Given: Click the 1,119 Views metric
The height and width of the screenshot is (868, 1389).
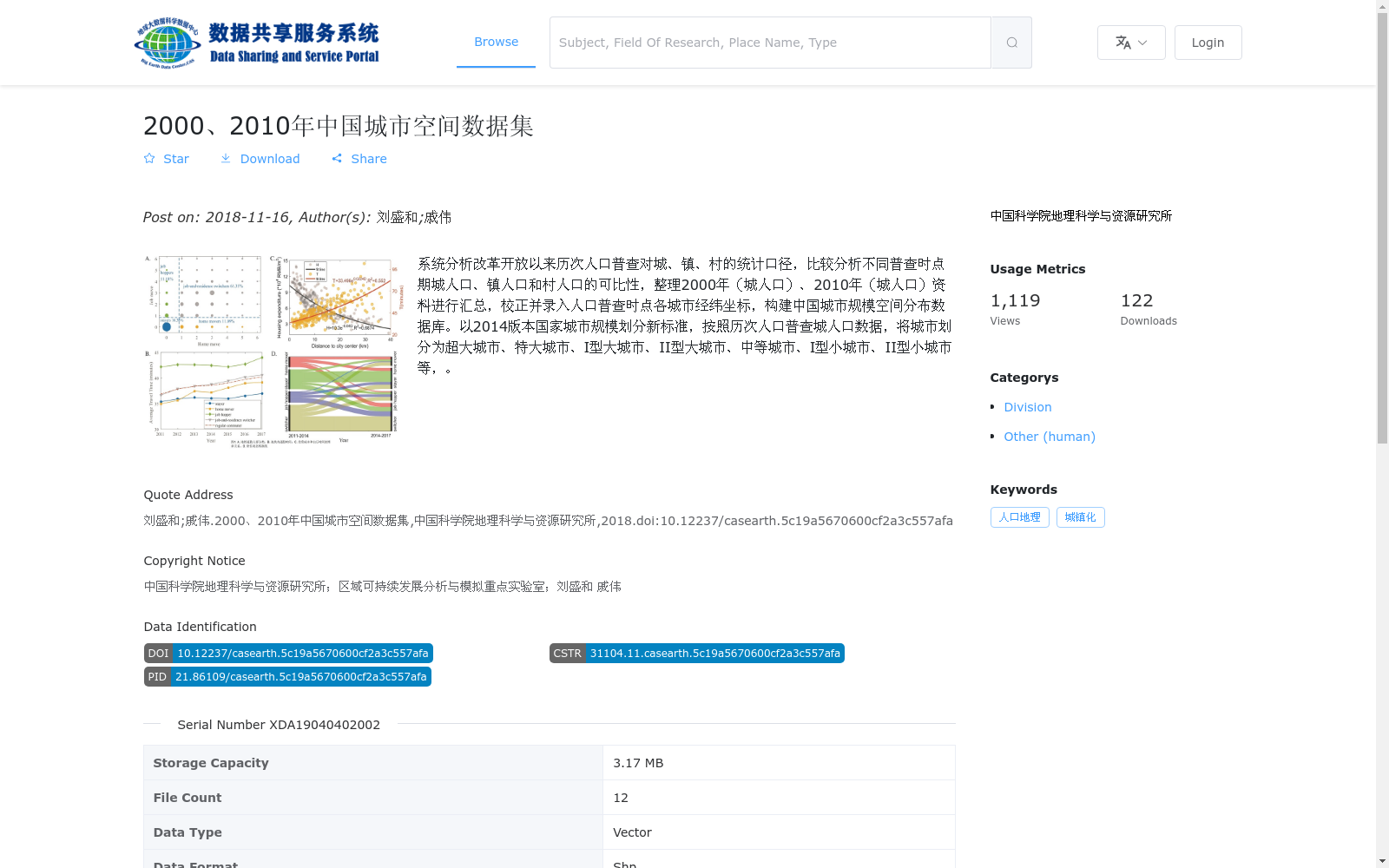Looking at the screenshot, I should click(1015, 309).
